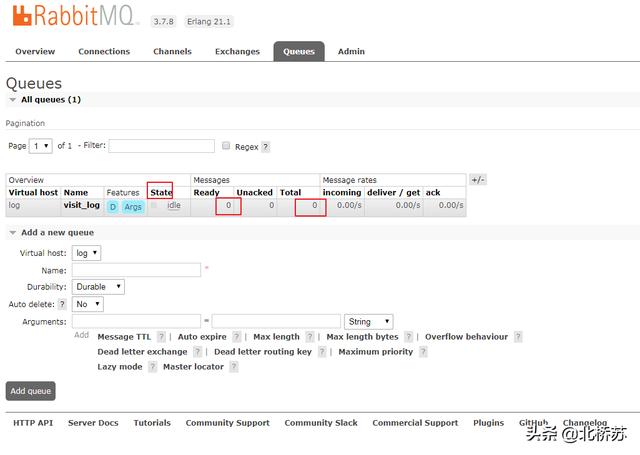Viewport: 640px width, 455px height.
Task: Sort by incoming rate column header
Action: tap(342, 192)
